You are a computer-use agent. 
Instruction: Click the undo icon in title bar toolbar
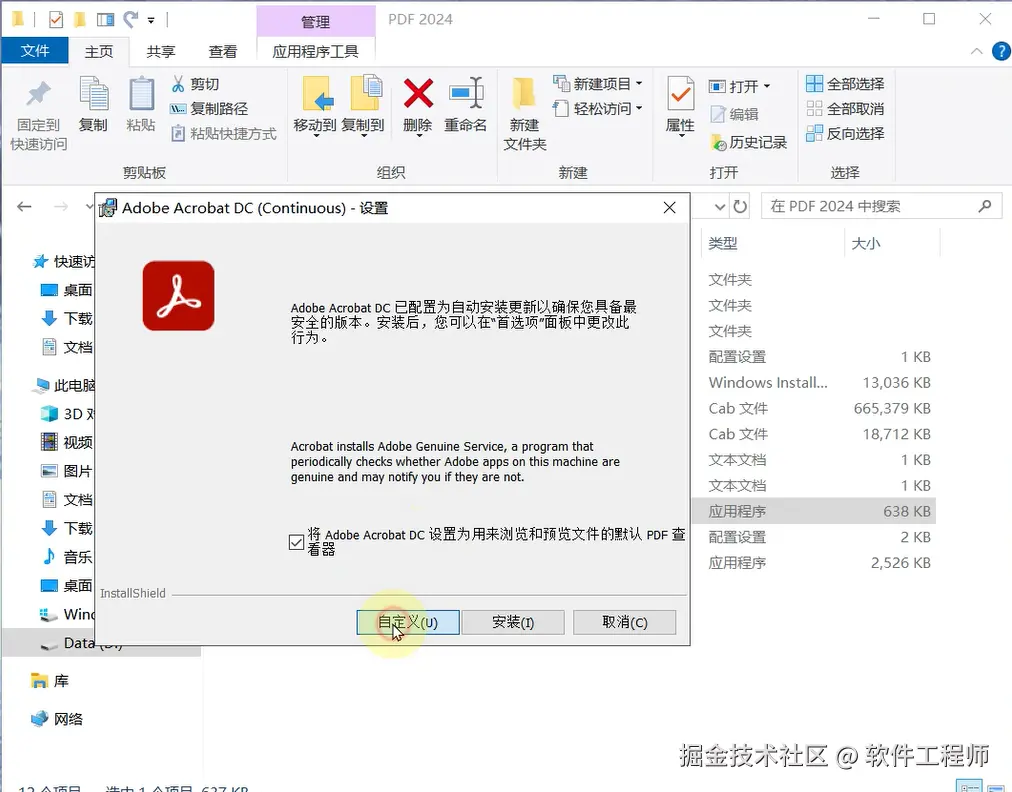tap(131, 20)
